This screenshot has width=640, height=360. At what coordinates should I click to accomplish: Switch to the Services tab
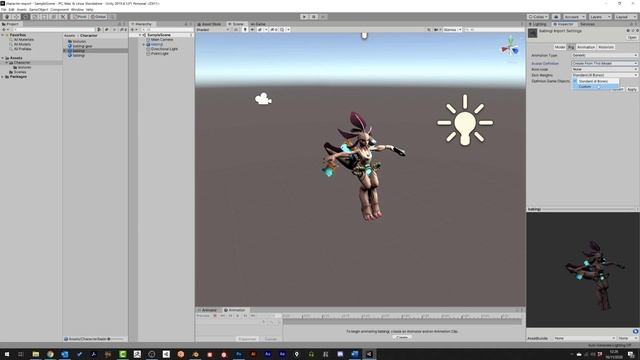[587, 24]
